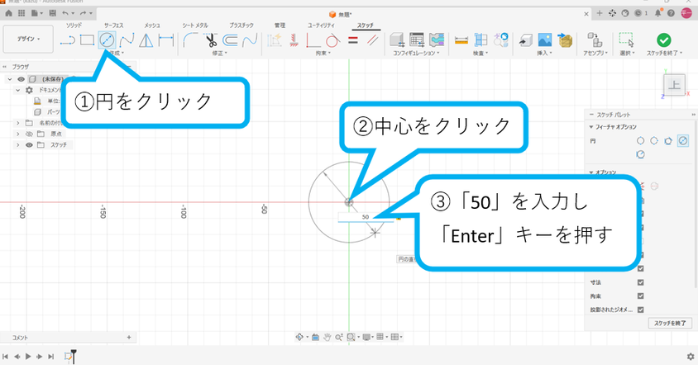Click the Fix/Unfix constraint icon
The width and height of the screenshot is (698, 365).
[x=293, y=41]
